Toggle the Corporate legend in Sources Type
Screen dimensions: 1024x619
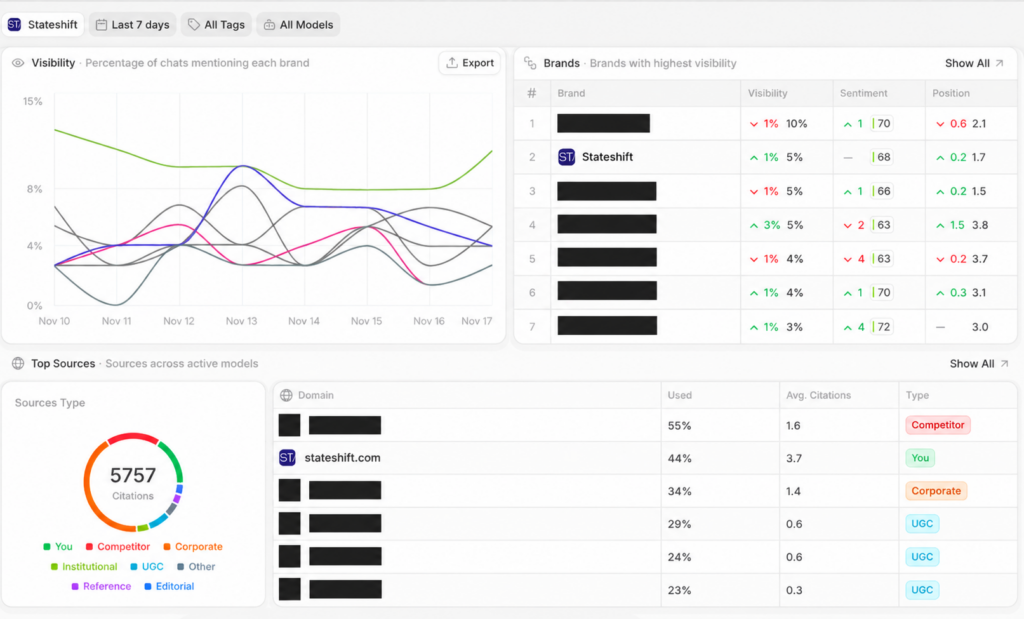(x=193, y=547)
